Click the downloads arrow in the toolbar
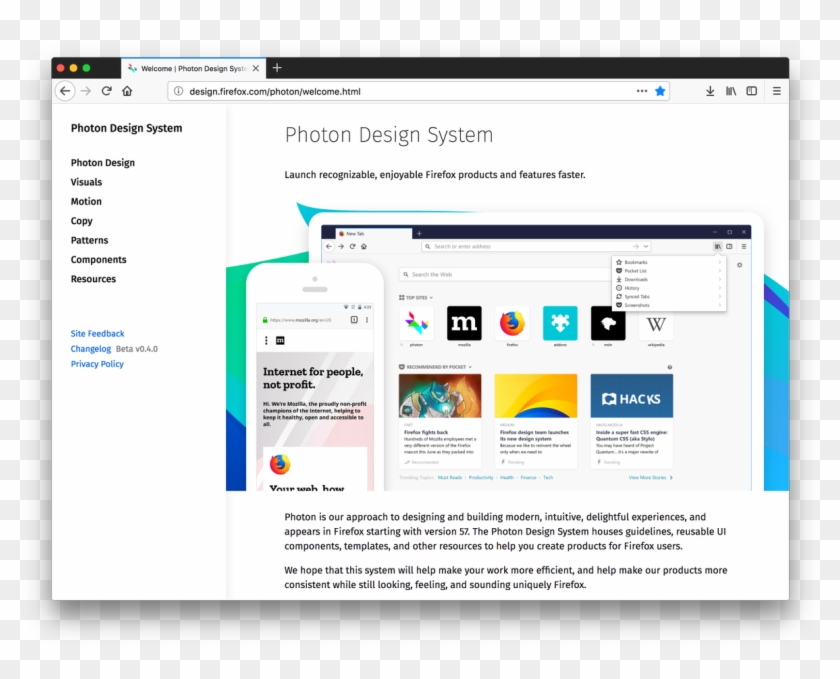The width and height of the screenshot is (840, 679). (710, 91)
